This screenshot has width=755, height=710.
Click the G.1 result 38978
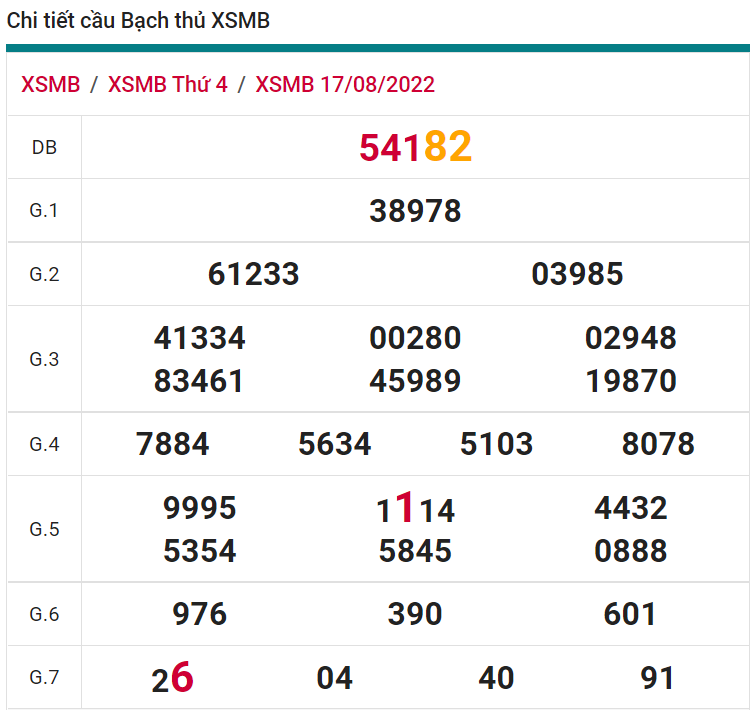tap(415, 211)
